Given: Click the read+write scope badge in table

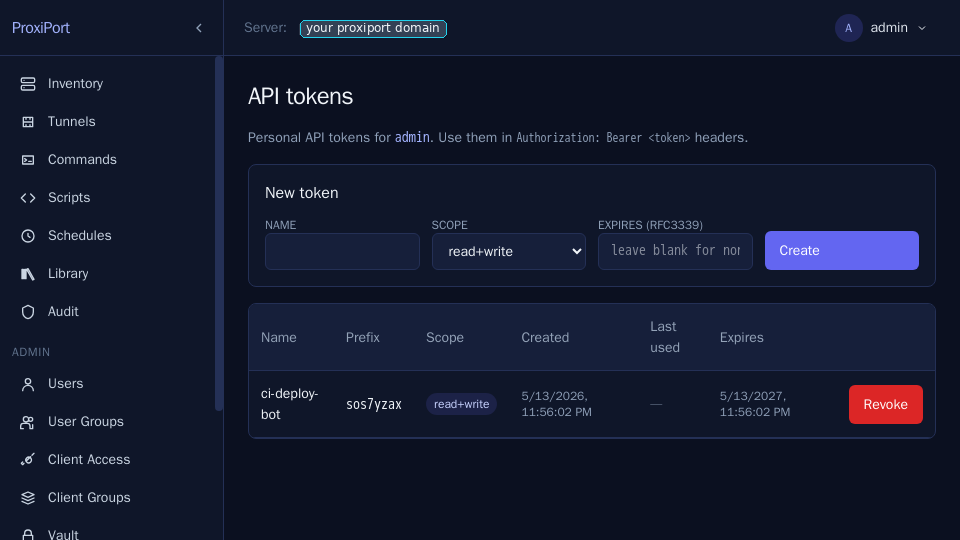Looking at the screenshot, I should (x=461, y=404).
